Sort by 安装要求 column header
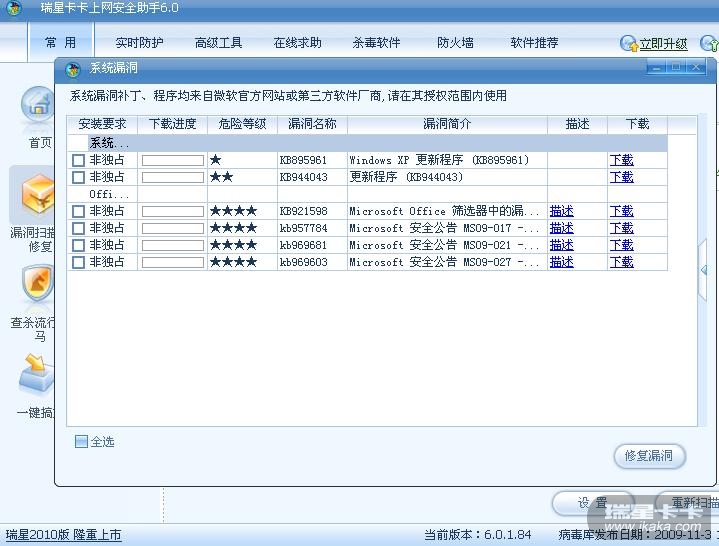719x546 pixels. [102, 124]
